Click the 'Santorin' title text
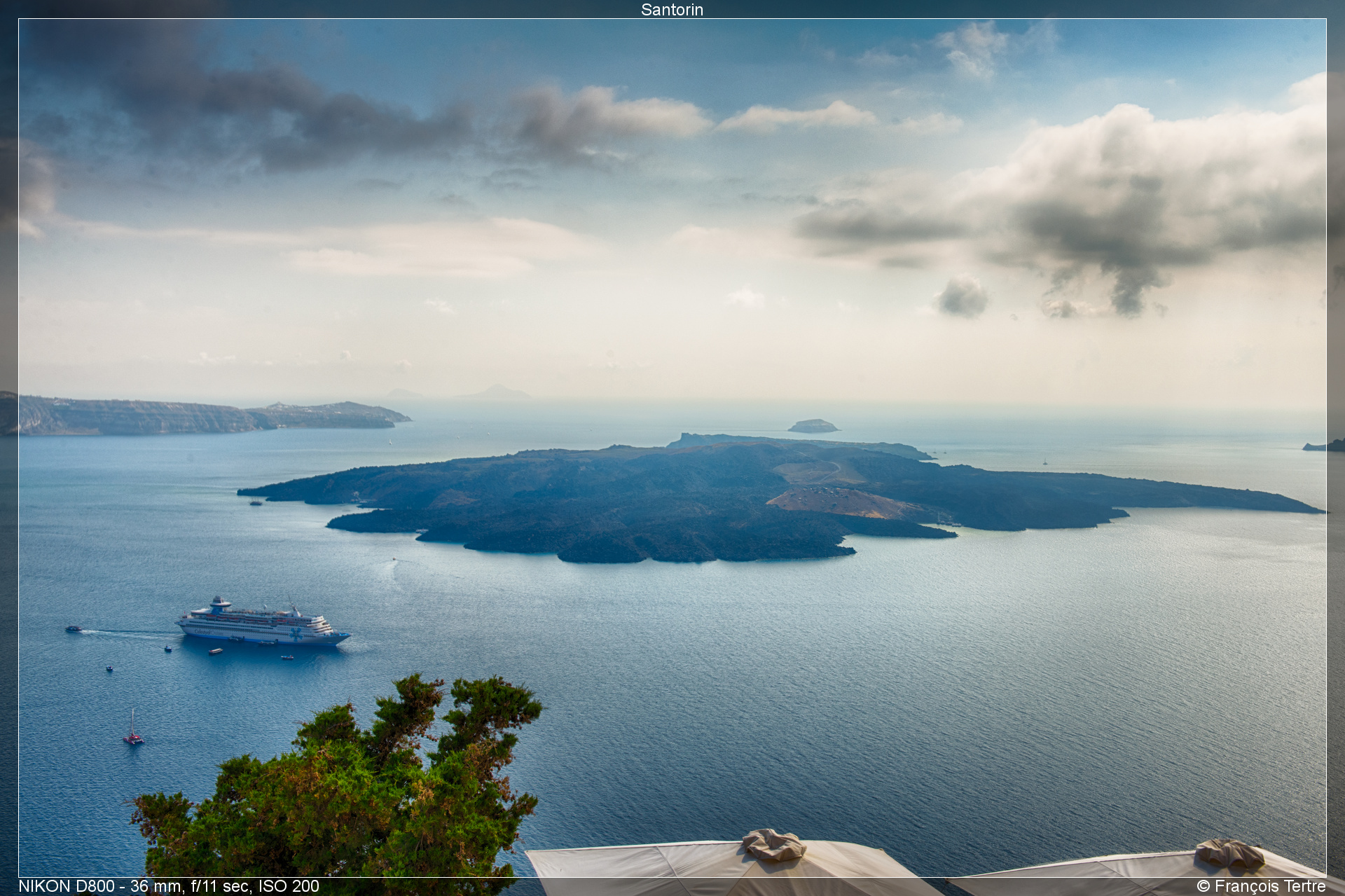 672,9
